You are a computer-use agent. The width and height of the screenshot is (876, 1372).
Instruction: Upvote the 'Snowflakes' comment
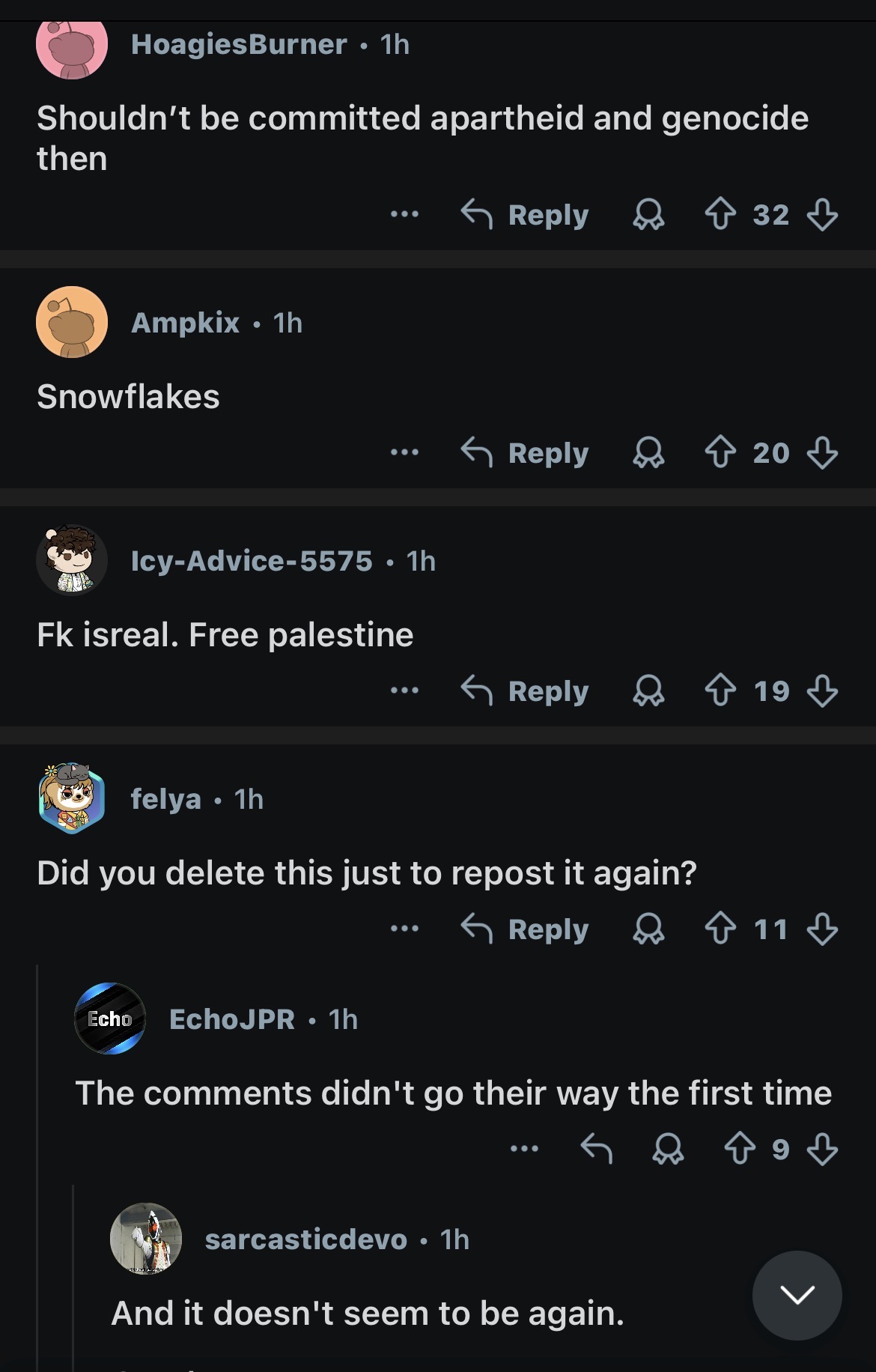(720, 452)
